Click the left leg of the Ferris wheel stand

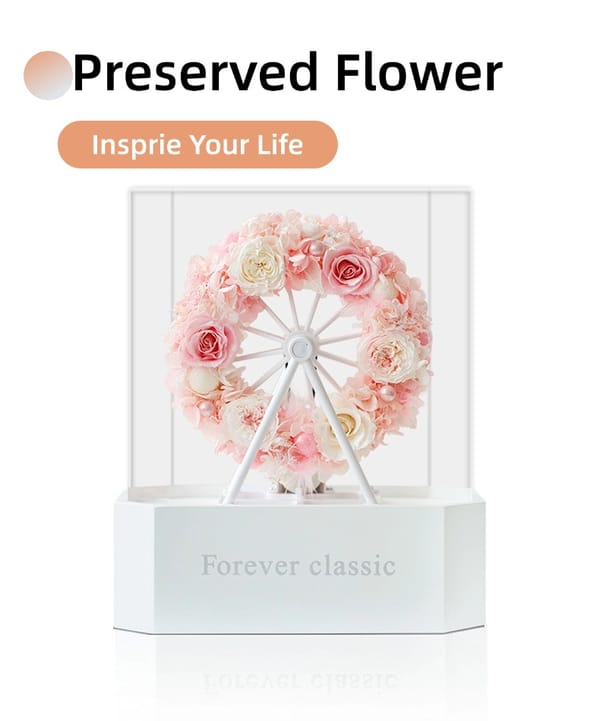(x=259, y=430)
